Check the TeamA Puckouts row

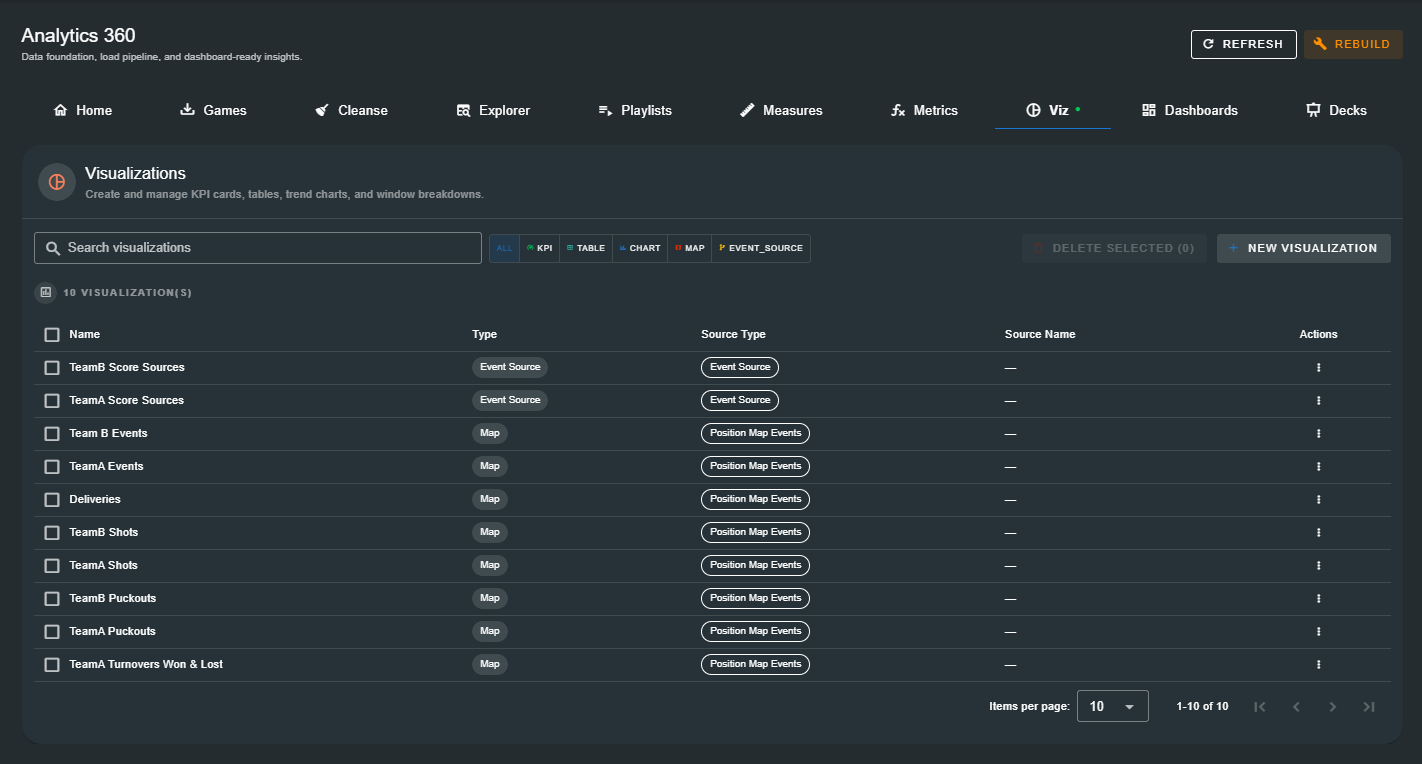[52, 632]
